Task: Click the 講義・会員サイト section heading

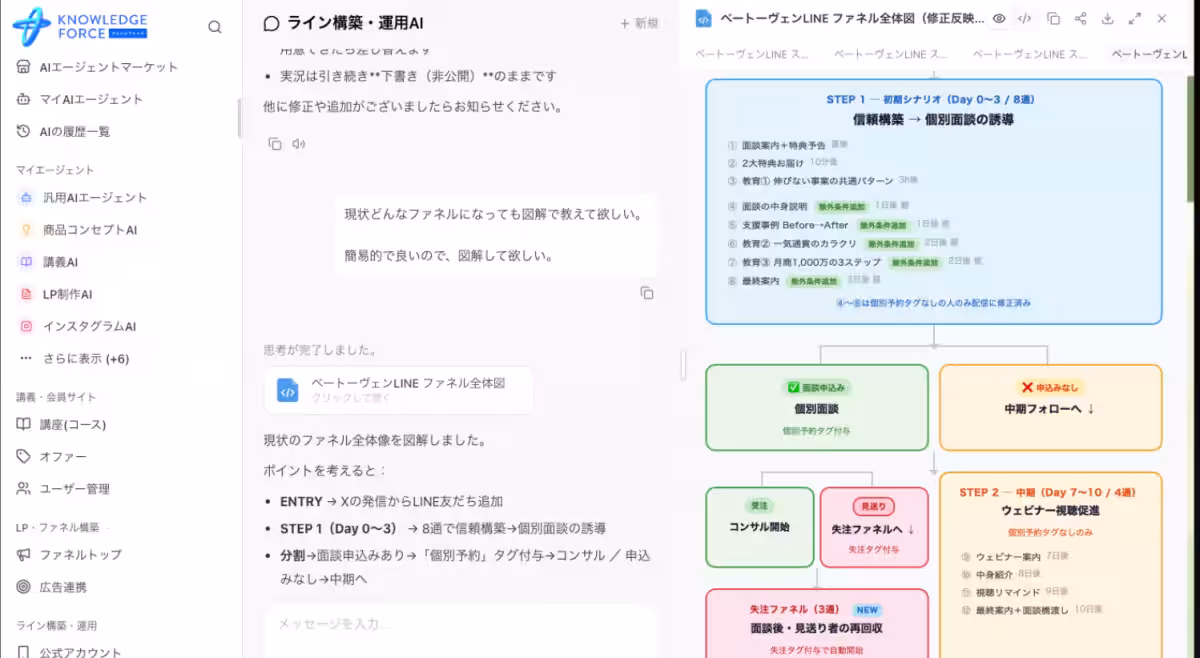Action: (x=56, y=397)
